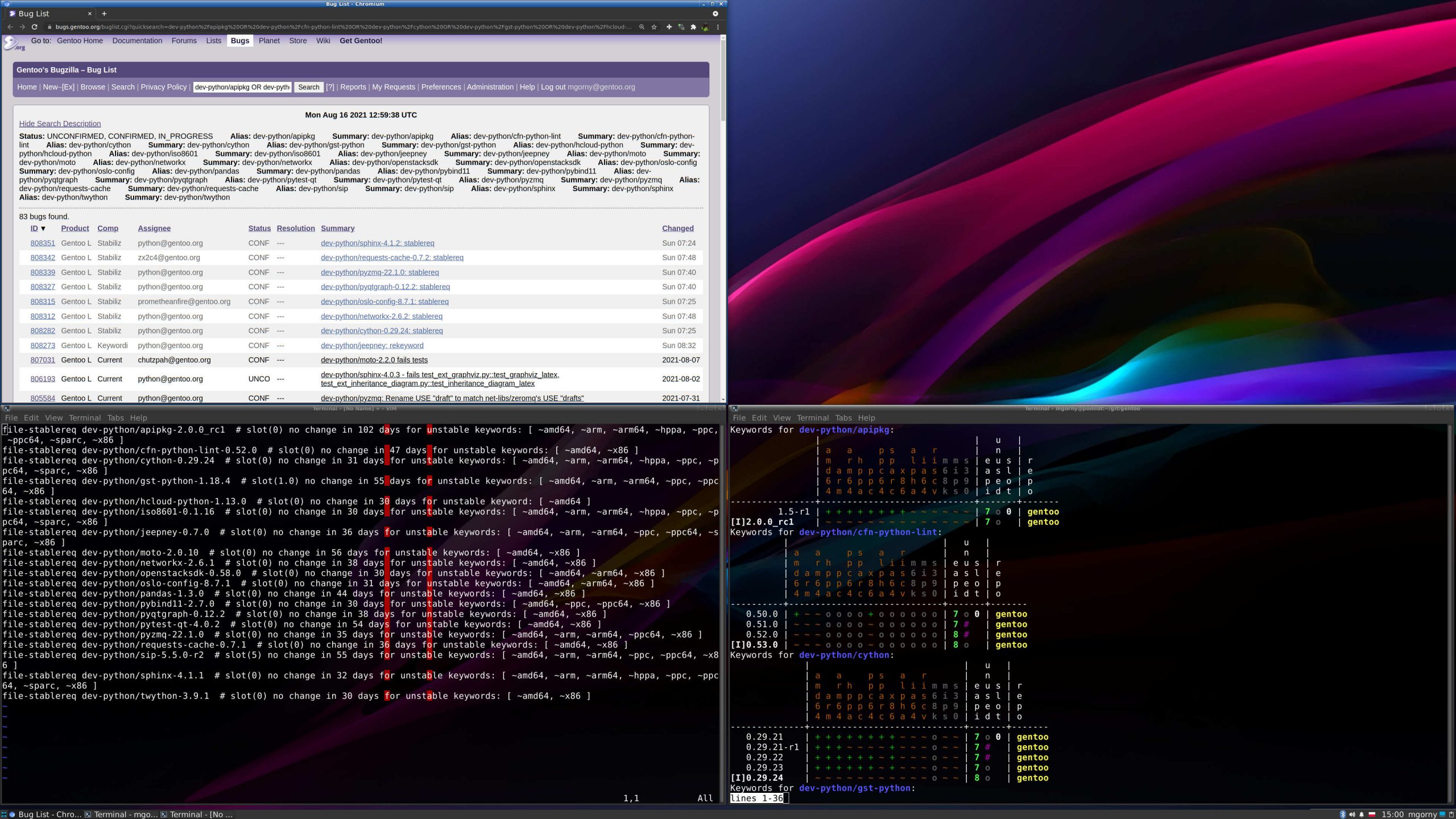Viewport: 1456px width, 819px height.
Task: Bookmark this page with the star icon
Action: pos(654,27)
